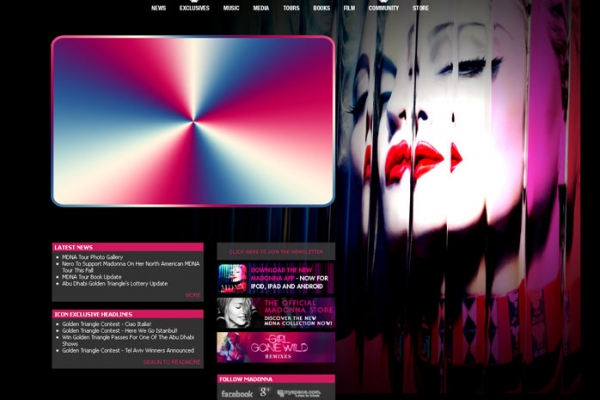Open the COMMUNITY menu item
This screenshot has width=600, height=400.
pyautogui.click(x=384, y=8)
